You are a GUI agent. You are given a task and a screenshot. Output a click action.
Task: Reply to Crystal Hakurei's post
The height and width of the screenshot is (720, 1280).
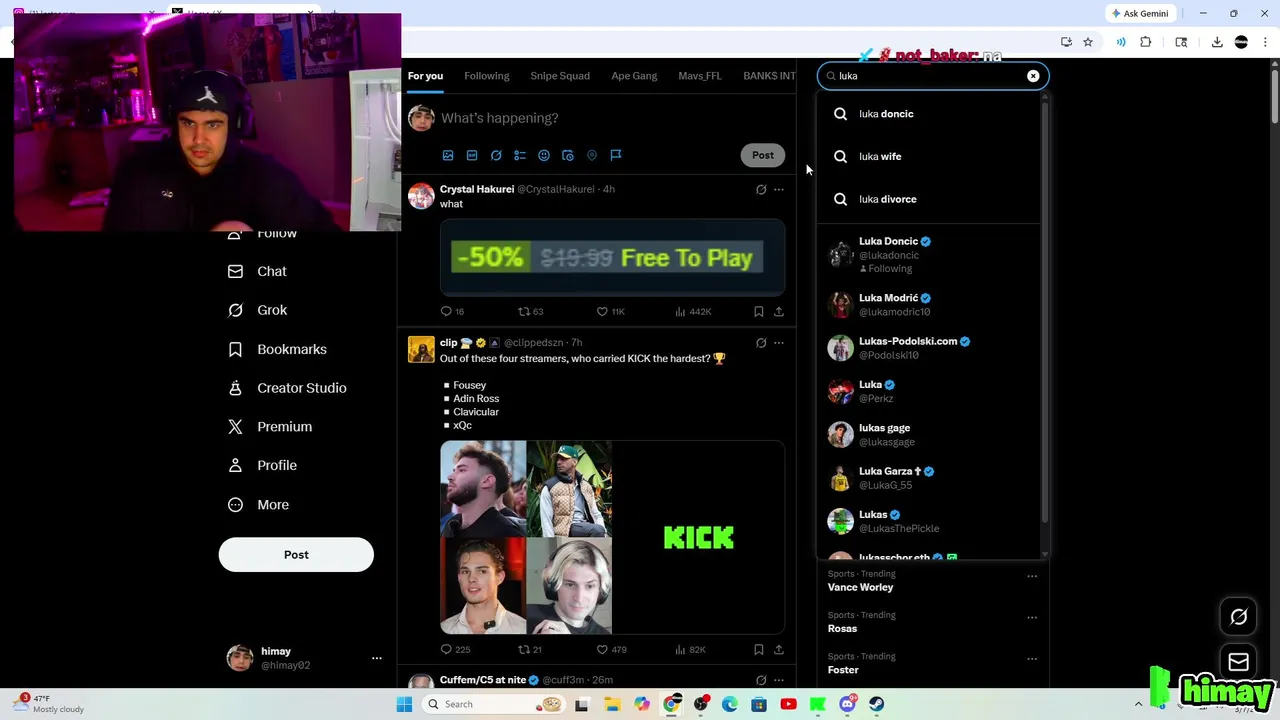453,312
